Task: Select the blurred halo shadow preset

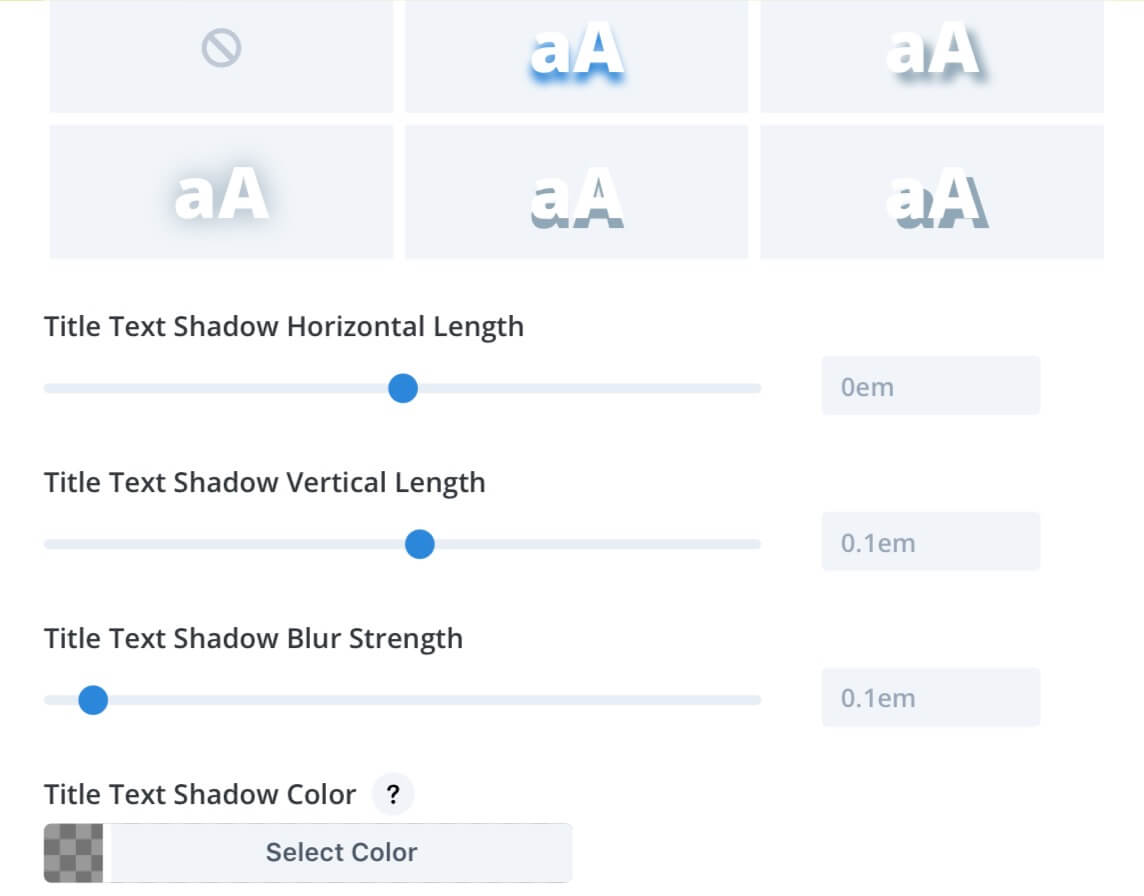Action: (x=221, y=192)
